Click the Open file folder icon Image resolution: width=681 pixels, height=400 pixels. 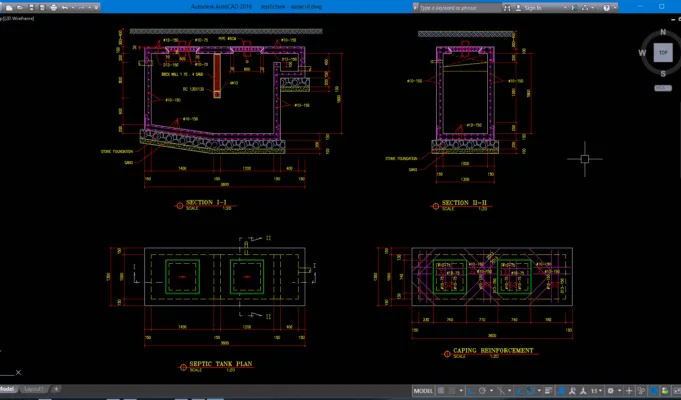(x=20, y=7)
